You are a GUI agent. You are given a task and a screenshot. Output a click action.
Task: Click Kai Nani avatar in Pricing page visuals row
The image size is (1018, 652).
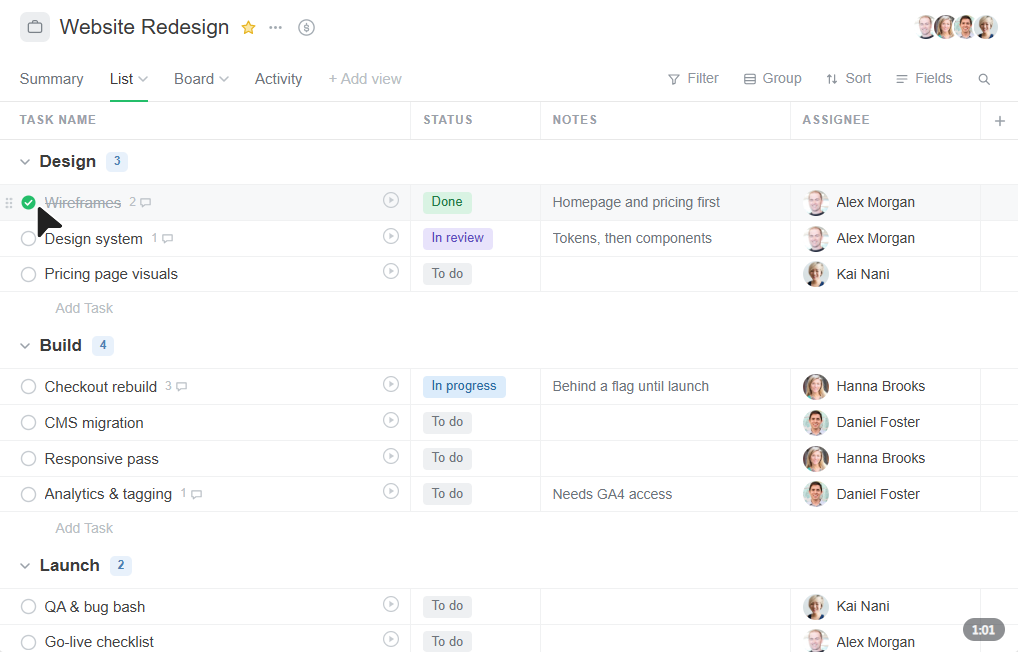[816, 274]
